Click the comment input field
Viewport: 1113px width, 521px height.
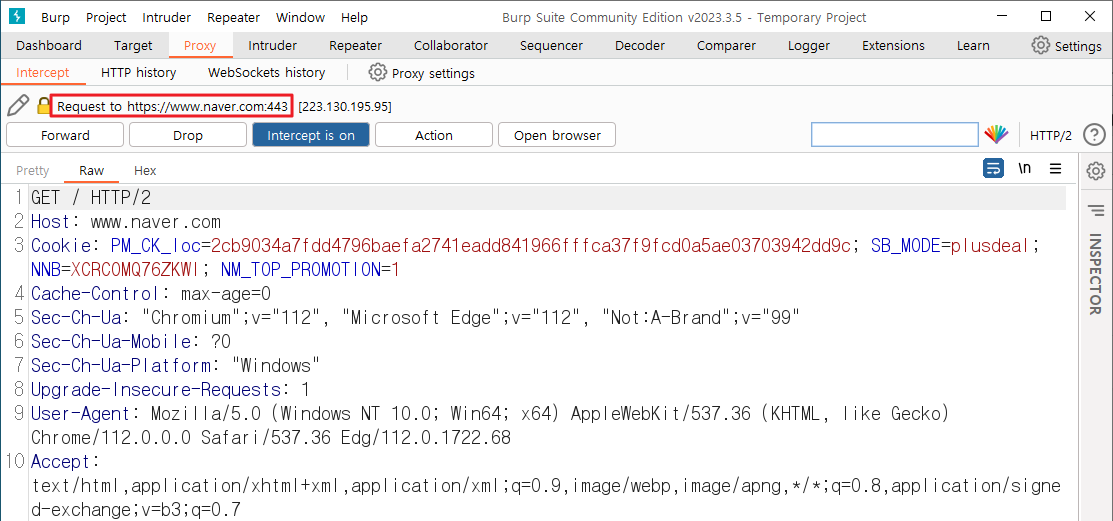894,134
